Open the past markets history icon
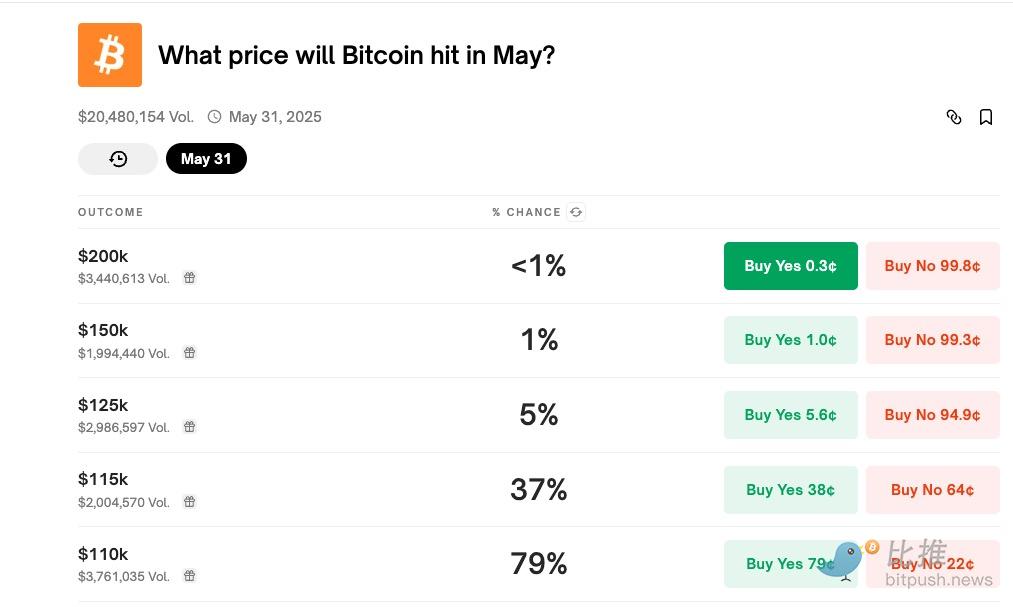Screen dimensions: 1013x607 118,159
